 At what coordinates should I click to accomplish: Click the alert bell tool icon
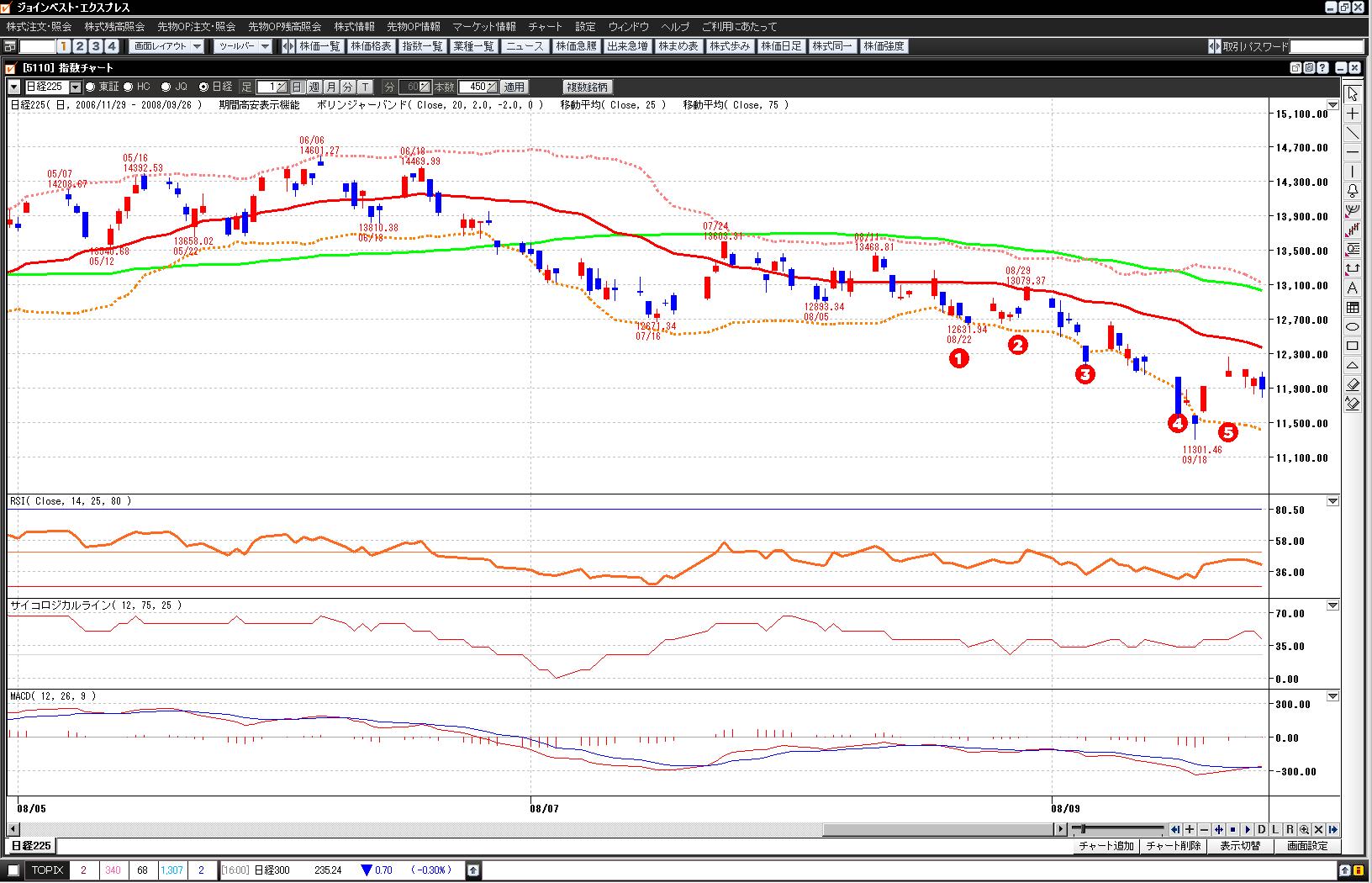pos(1353,191)
